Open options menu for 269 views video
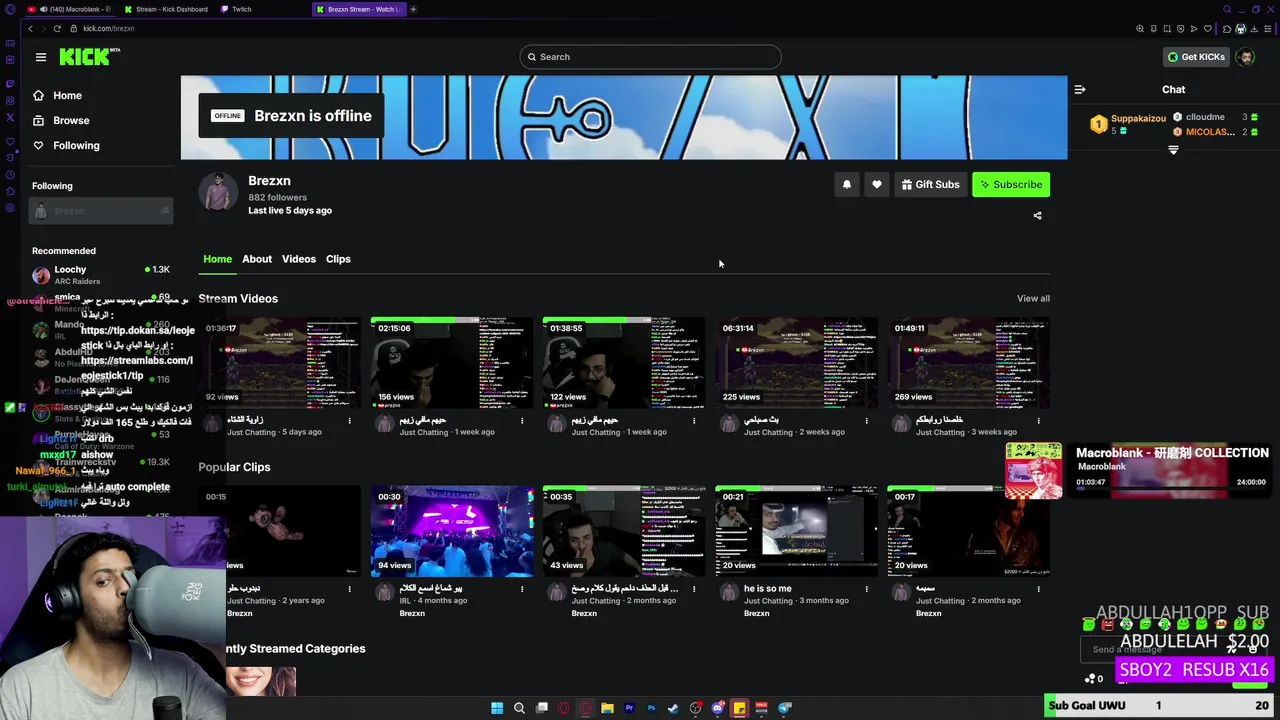 click(1038, 421)
